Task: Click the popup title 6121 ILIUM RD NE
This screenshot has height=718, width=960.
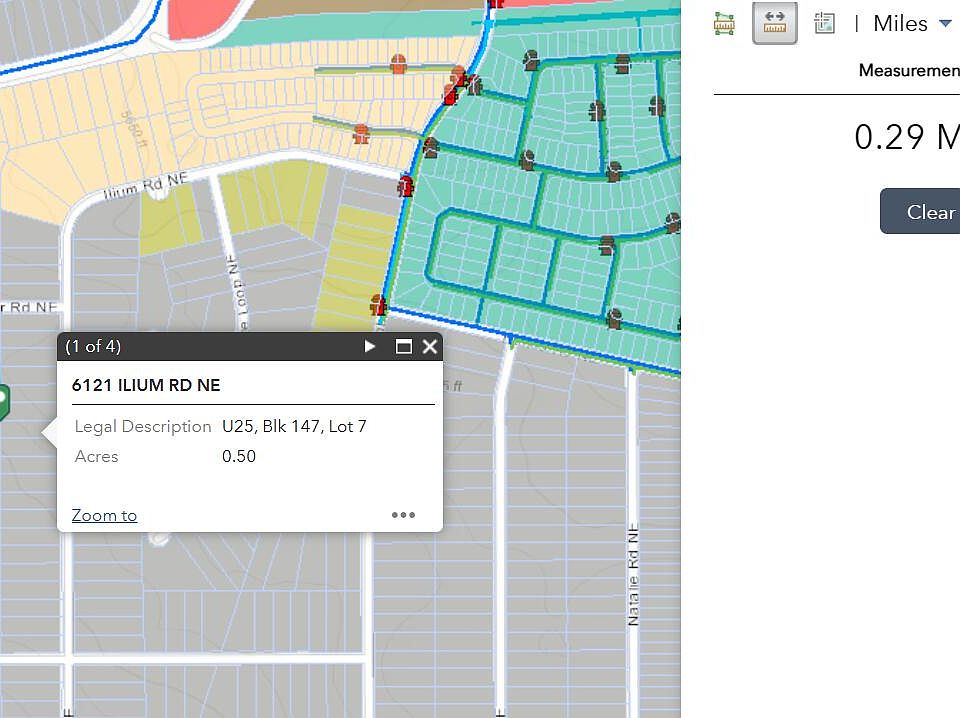Action: pyautogui.click(x=146, y=385)
